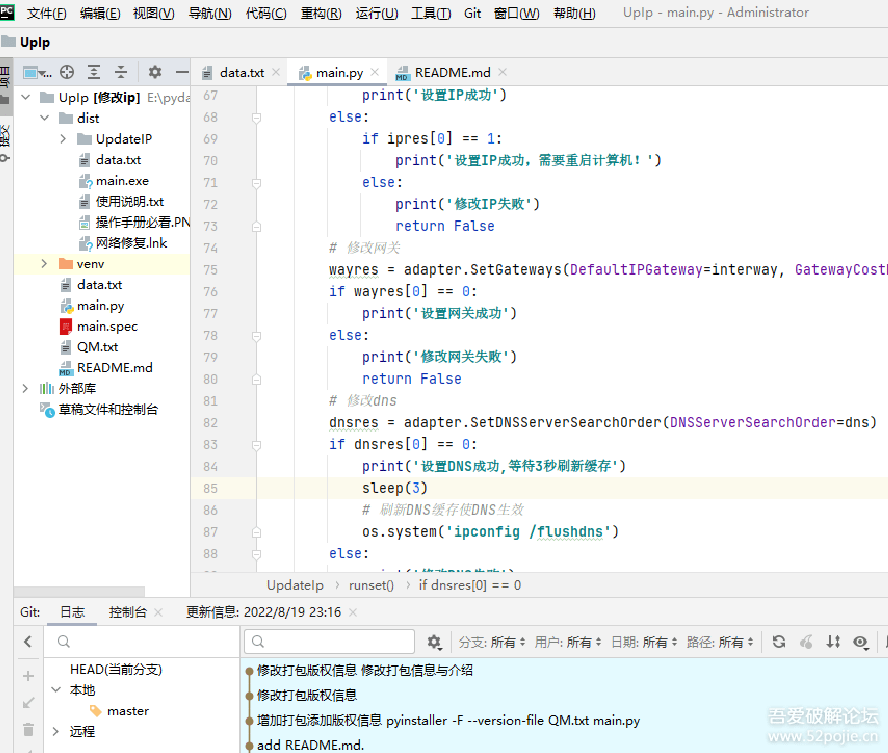This screenshot has width=888, height=753.
Task: Switch to the README.md editor tab
Action: click(452, 72)
